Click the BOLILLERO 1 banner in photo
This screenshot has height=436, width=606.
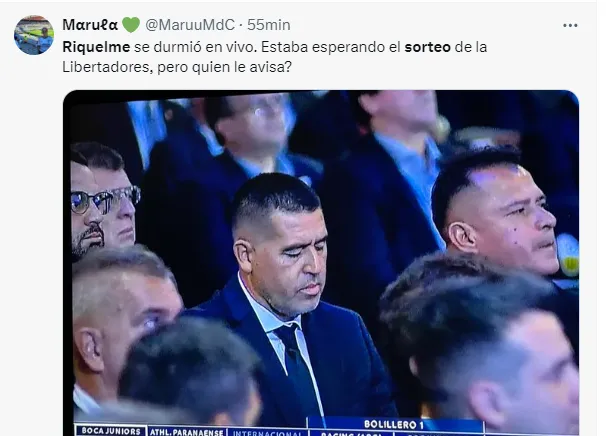coord(394,425)
